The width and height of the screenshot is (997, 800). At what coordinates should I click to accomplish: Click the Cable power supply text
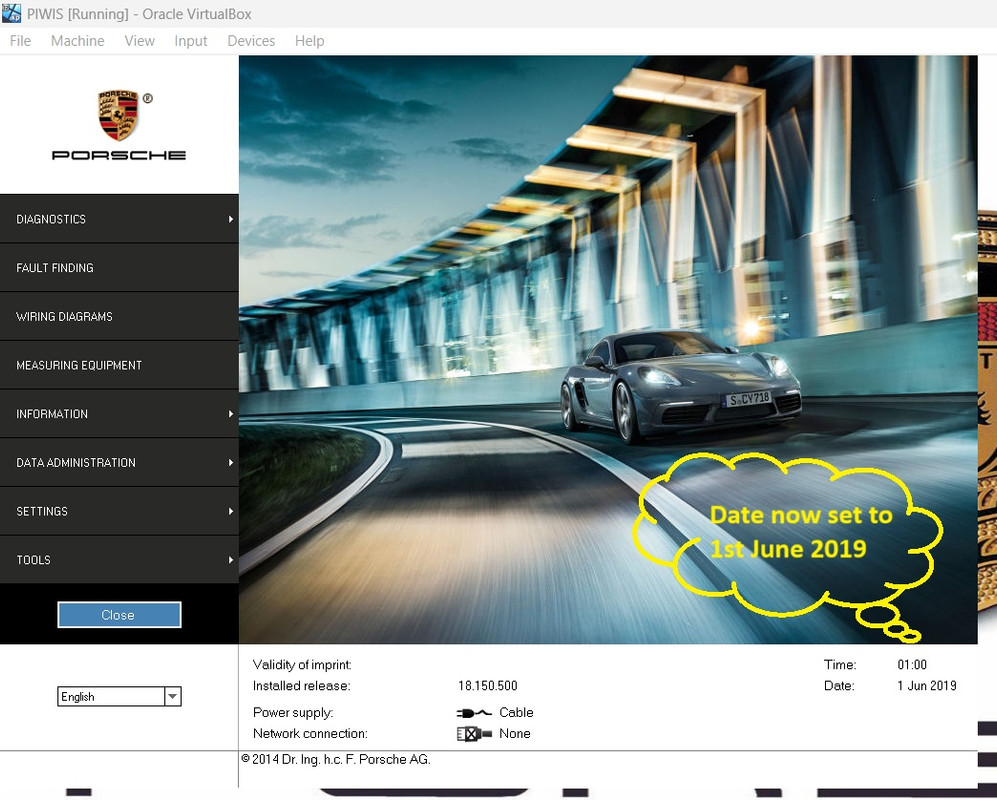[x=516, y=712]
